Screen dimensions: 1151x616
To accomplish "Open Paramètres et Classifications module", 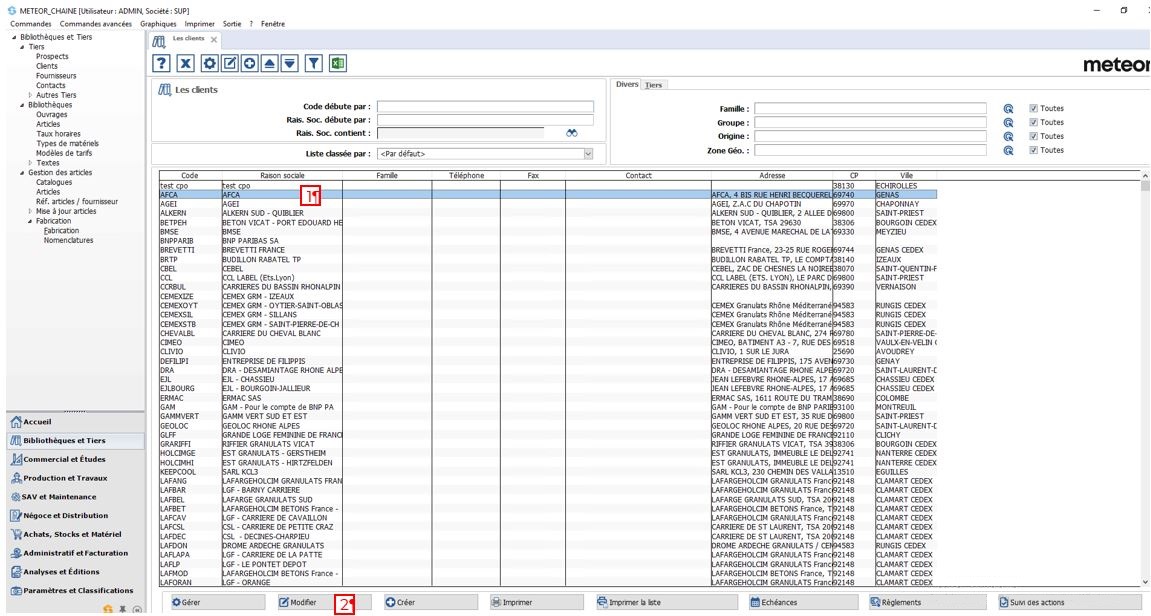I will click(x=73, y=590).
